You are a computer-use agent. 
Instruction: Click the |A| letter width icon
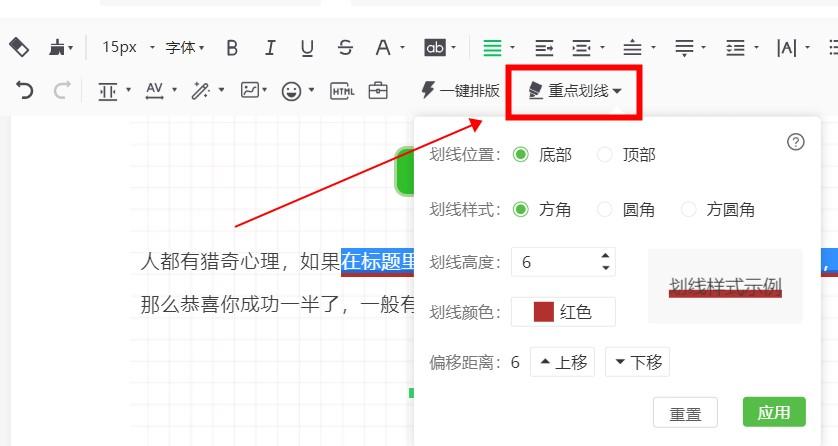(786, 48)
